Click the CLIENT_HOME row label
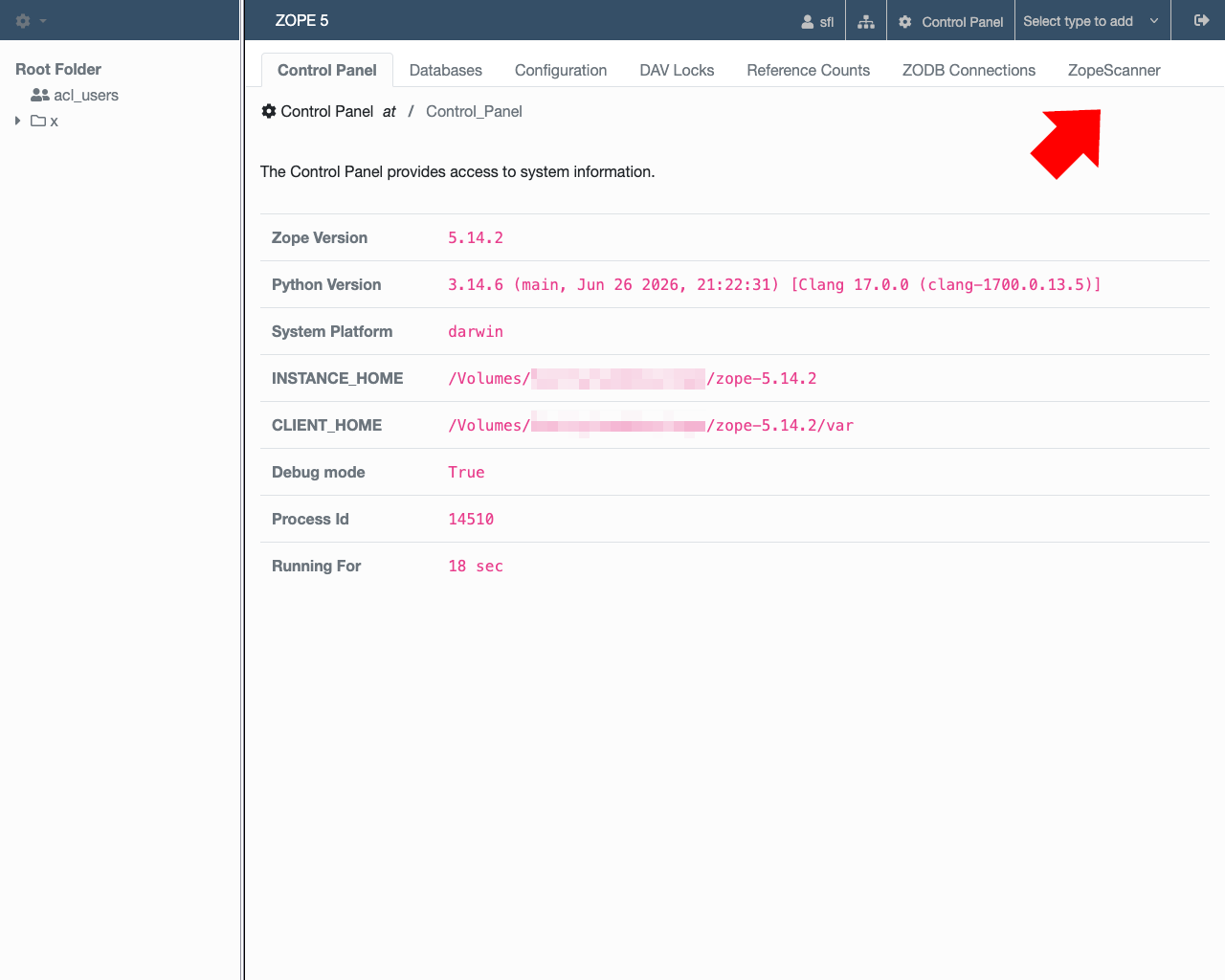 click(326, 425)
